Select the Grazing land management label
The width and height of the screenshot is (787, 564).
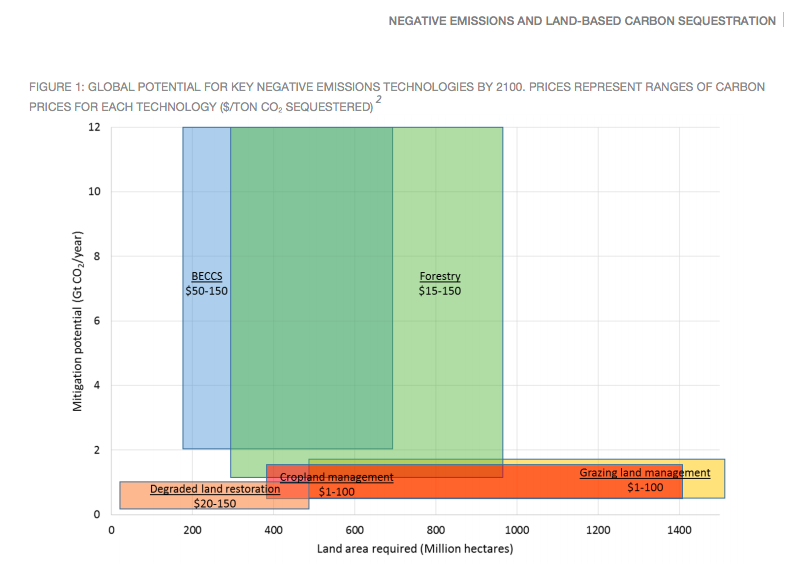pyautogui.click(x=645, y=473)
